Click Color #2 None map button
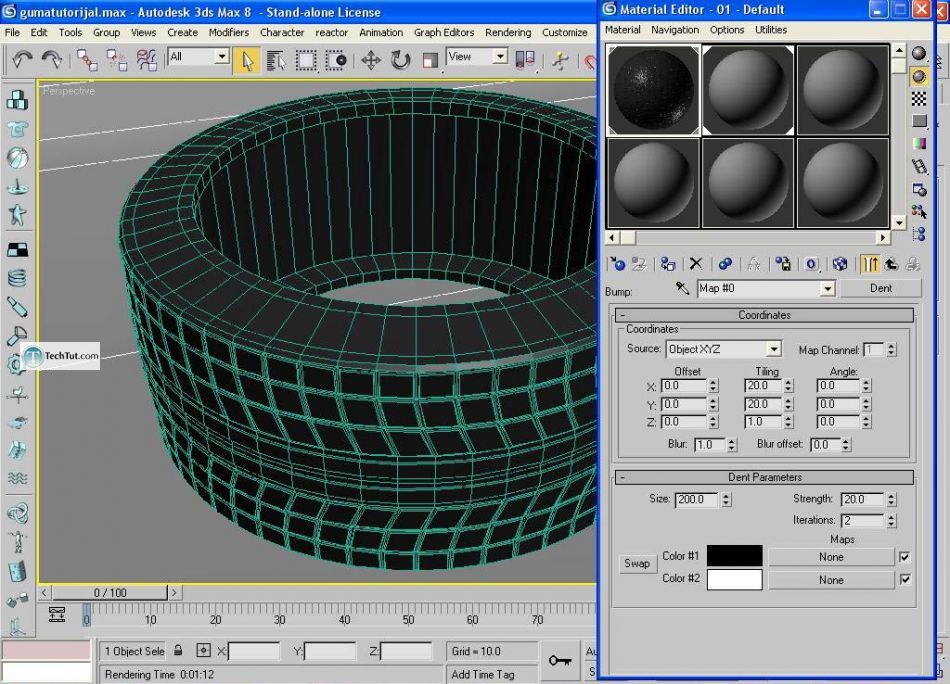 tap(831, 580)
